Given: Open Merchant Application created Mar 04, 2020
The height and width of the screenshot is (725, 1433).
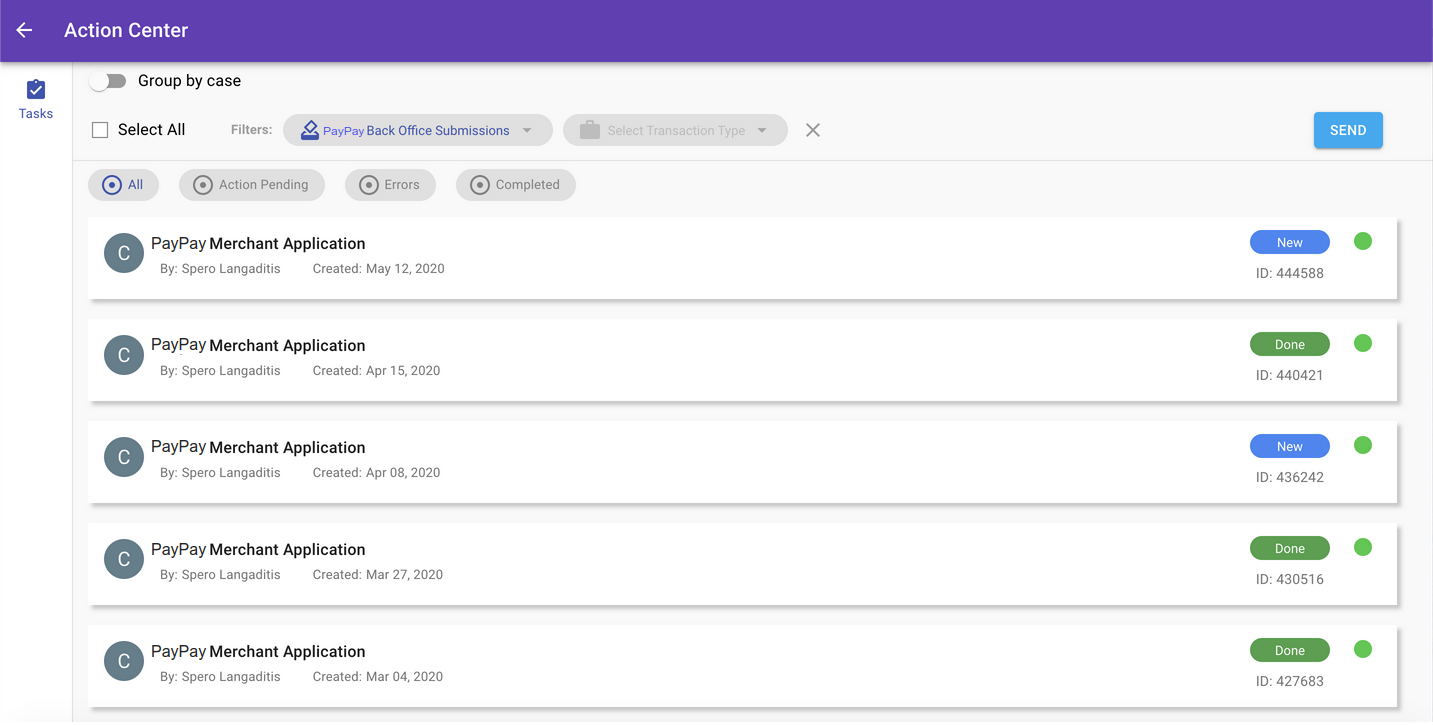Looking at the screenshot, I should pyautogui.click(x=742, y=665).
